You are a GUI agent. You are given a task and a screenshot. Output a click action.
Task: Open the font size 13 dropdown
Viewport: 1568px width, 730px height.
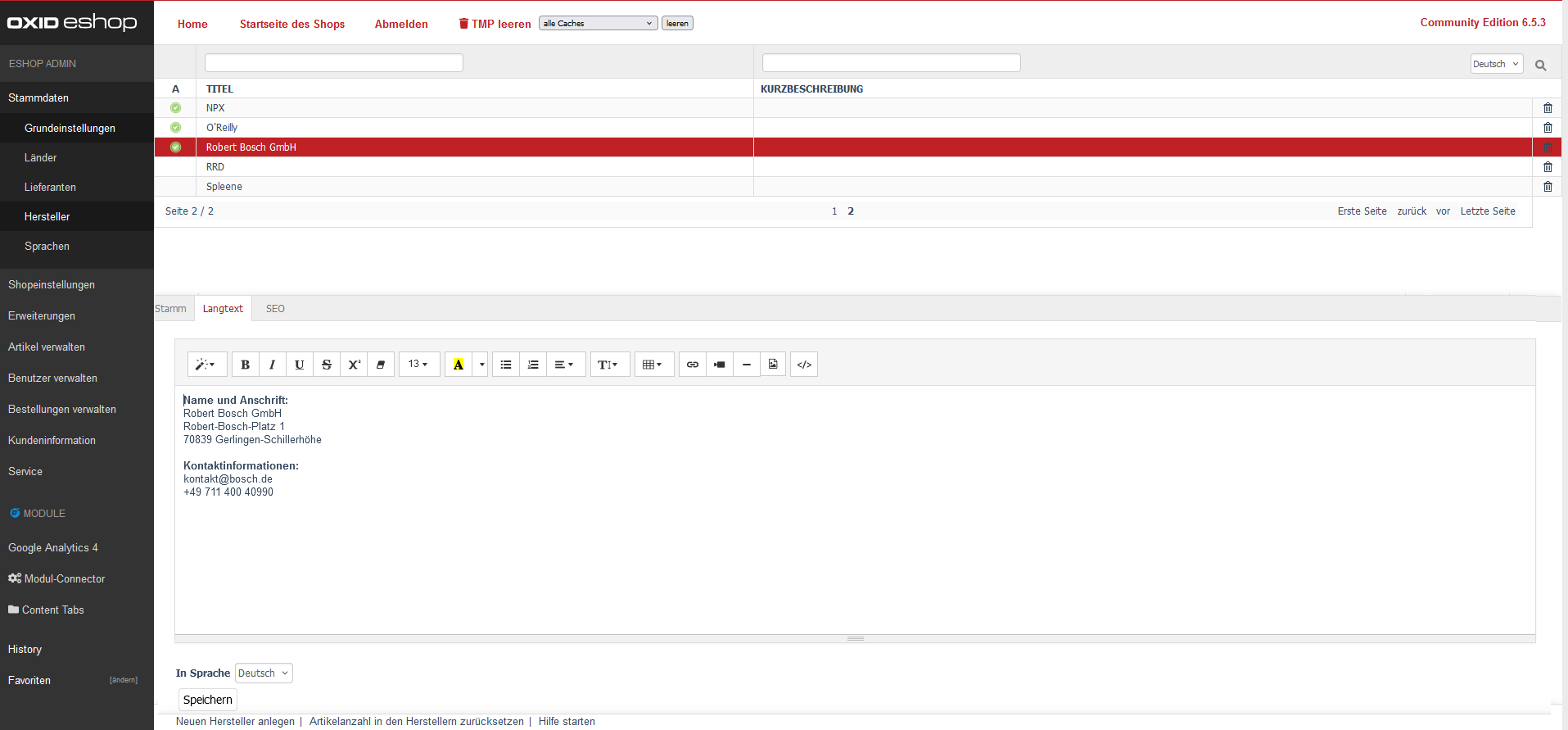[x=419, y=365]
